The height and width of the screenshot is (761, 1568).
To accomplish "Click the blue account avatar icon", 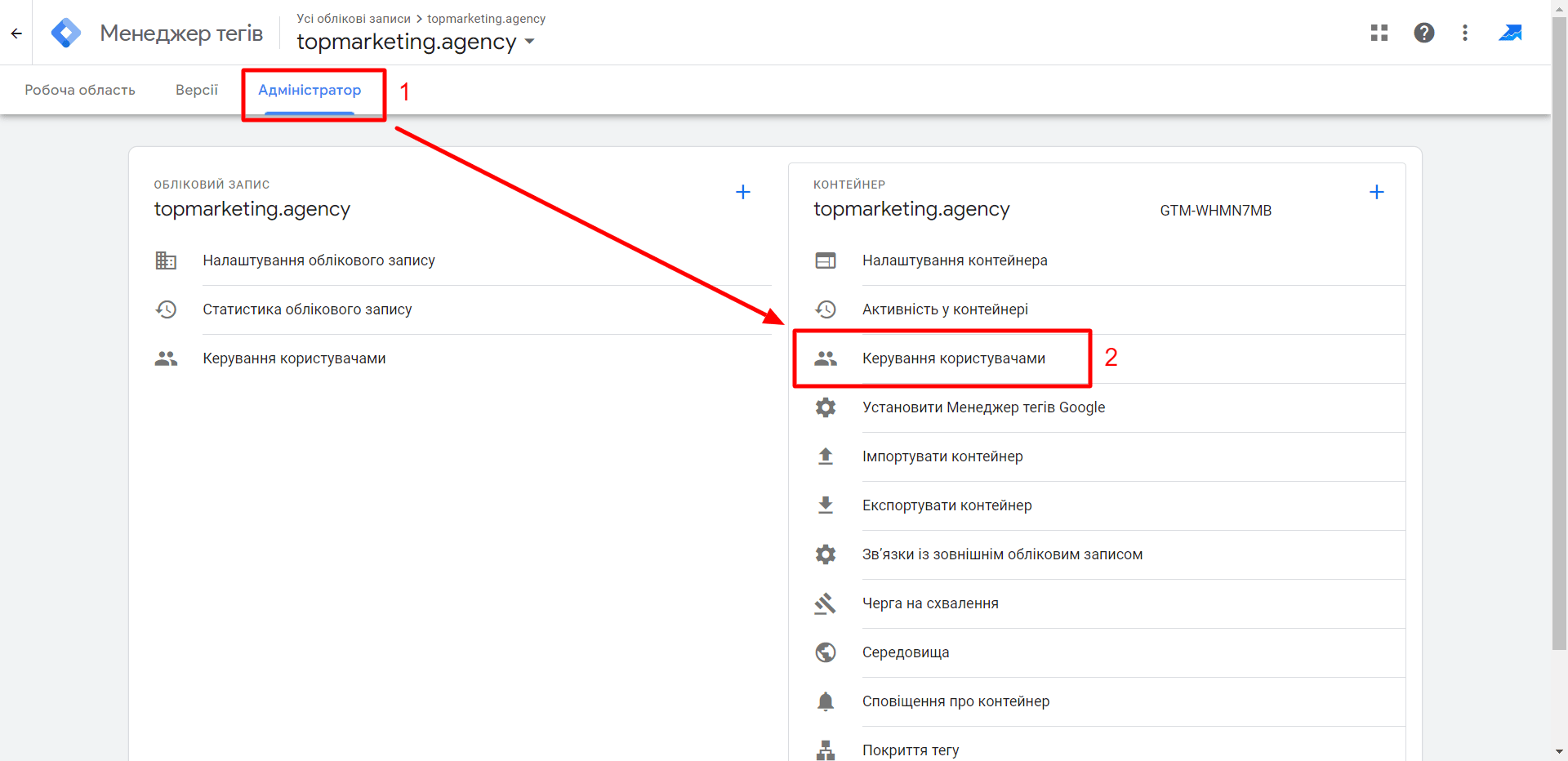I will (1510, 33).
